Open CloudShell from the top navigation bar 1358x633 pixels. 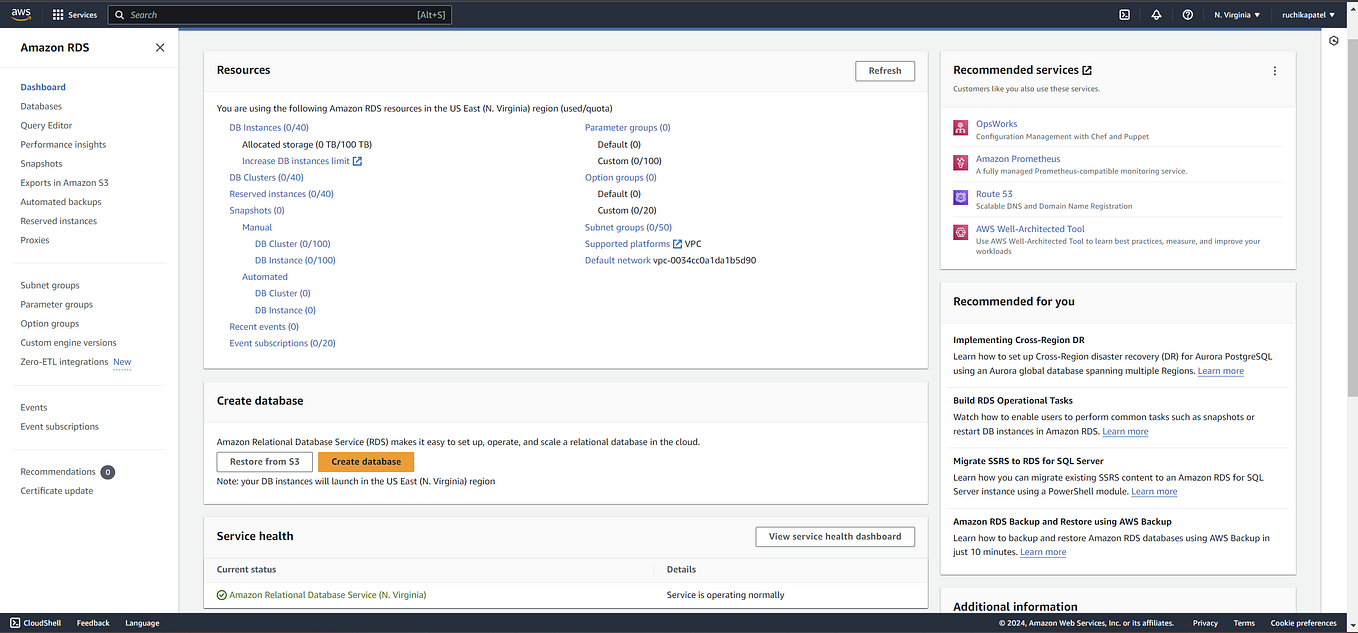[1124, 14]
